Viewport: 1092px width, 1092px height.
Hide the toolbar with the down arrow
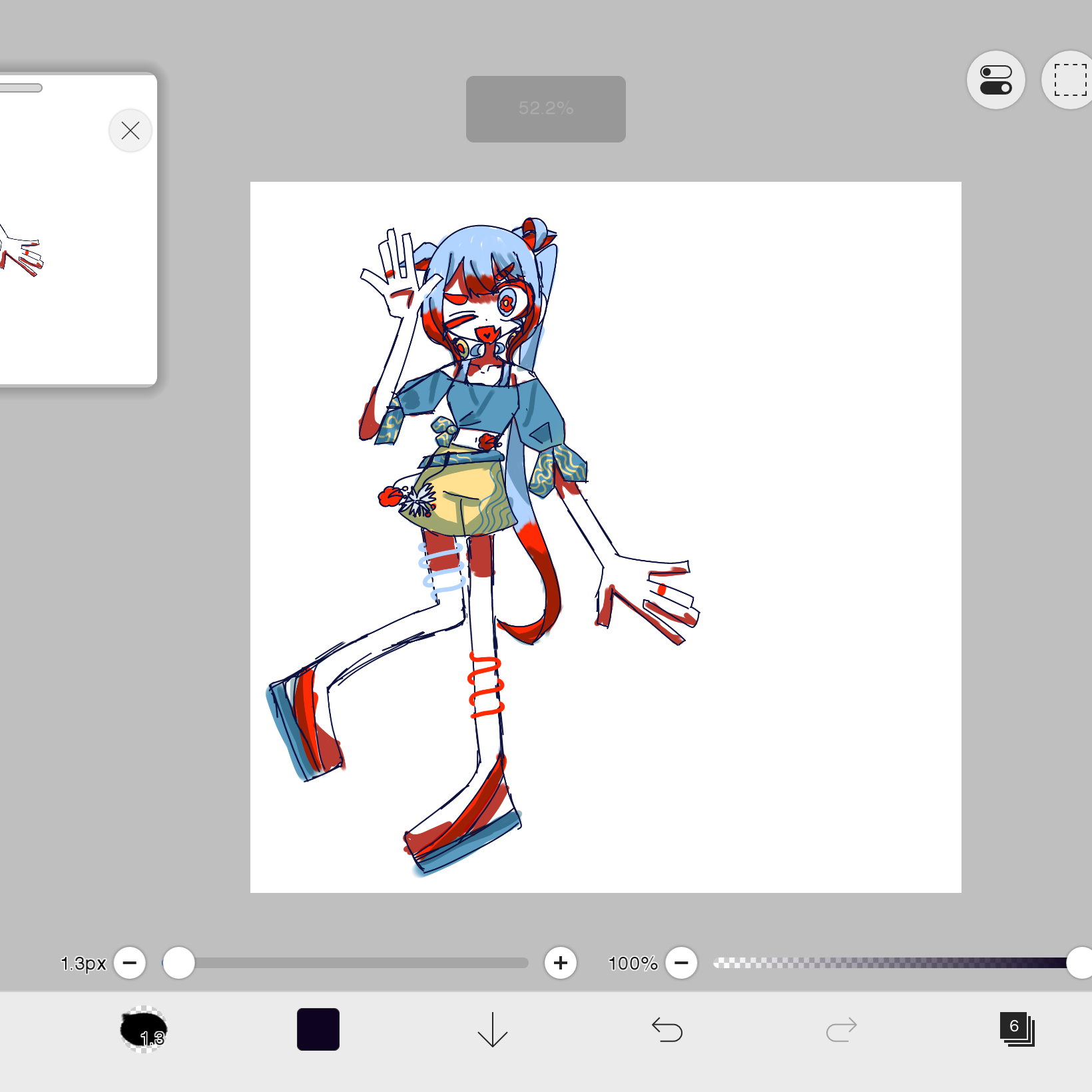point(493,1029)
